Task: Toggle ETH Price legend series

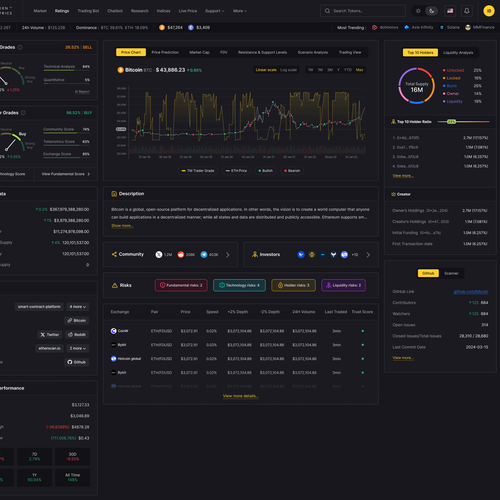Action: pos(236,171)
